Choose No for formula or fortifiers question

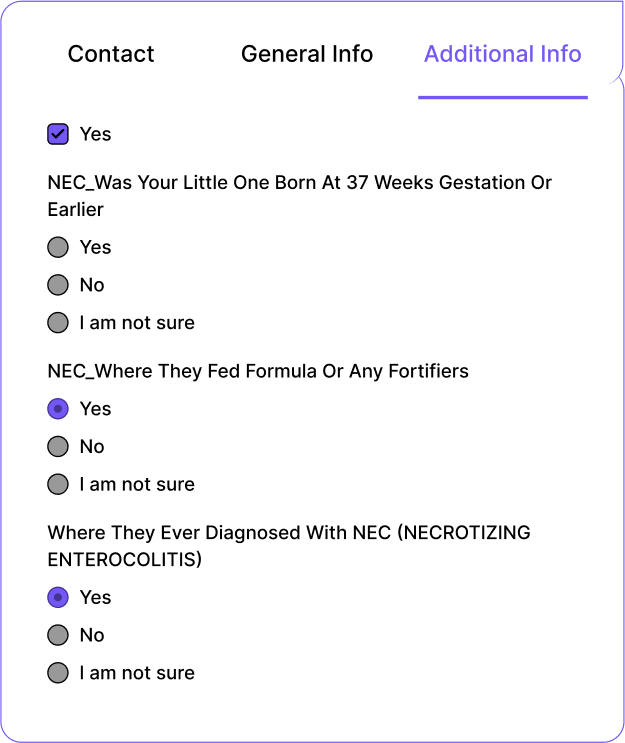[58, 447]
